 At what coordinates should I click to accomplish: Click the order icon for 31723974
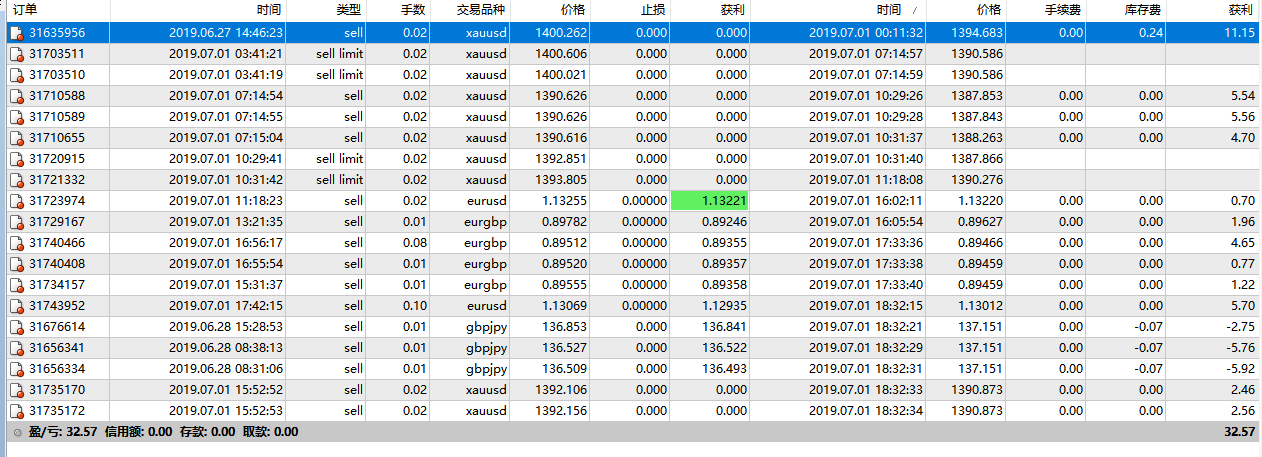click(16, 201)
